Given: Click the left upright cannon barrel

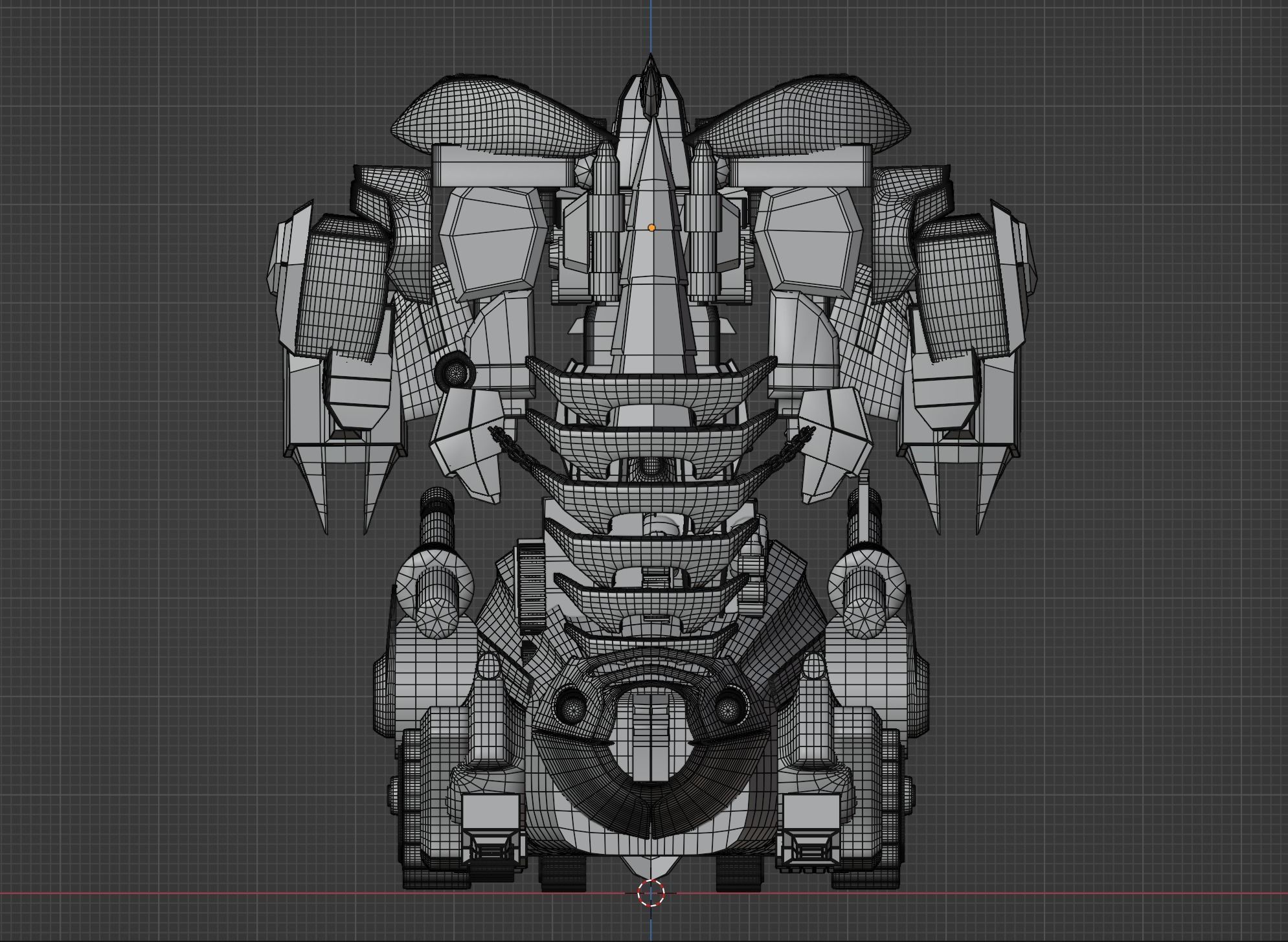Looking at the screenshot, I should pyautogui.click(x=438, y=524).
